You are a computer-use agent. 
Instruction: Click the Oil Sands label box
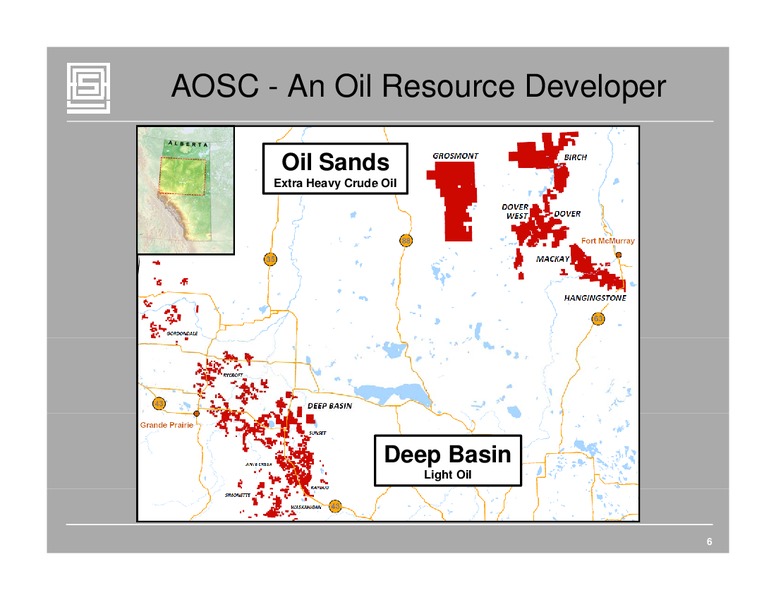(x=335, y=169)
